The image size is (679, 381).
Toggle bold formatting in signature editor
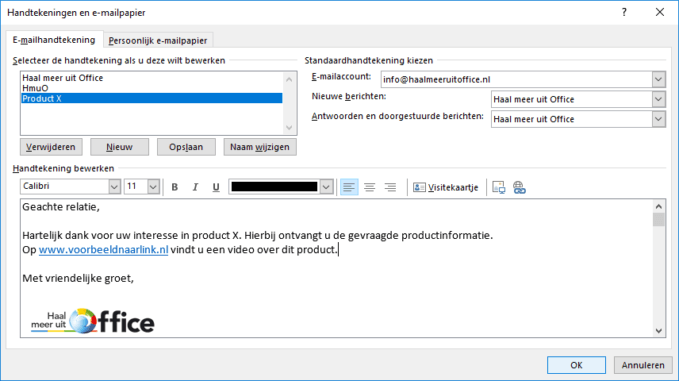click(x=175, y=187)
